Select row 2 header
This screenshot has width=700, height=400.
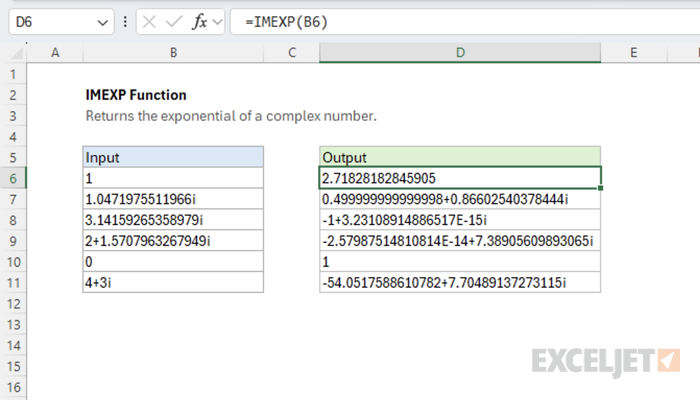tap(13, 95)
